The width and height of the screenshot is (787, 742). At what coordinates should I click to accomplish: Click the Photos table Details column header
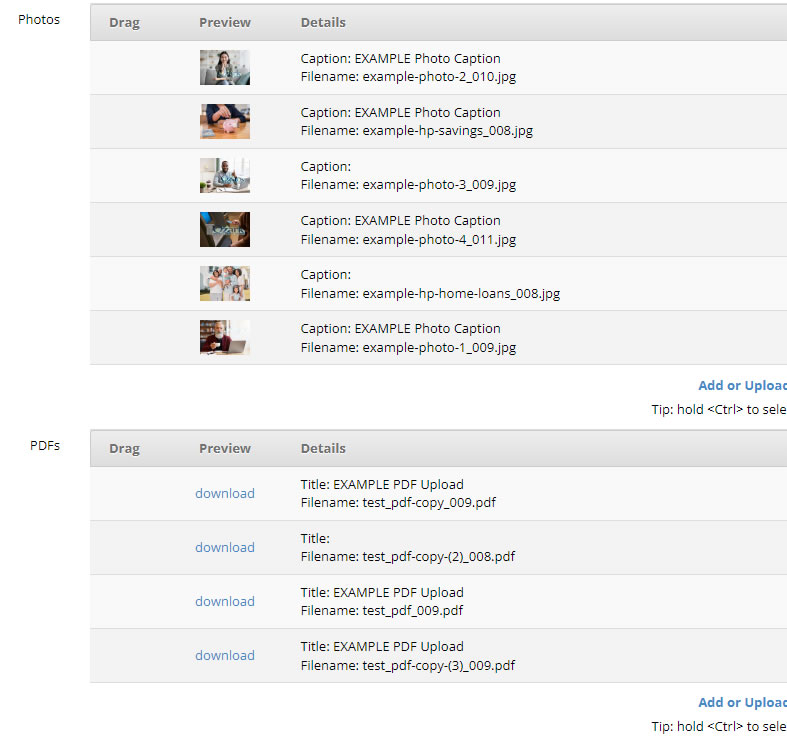[323, 22]
